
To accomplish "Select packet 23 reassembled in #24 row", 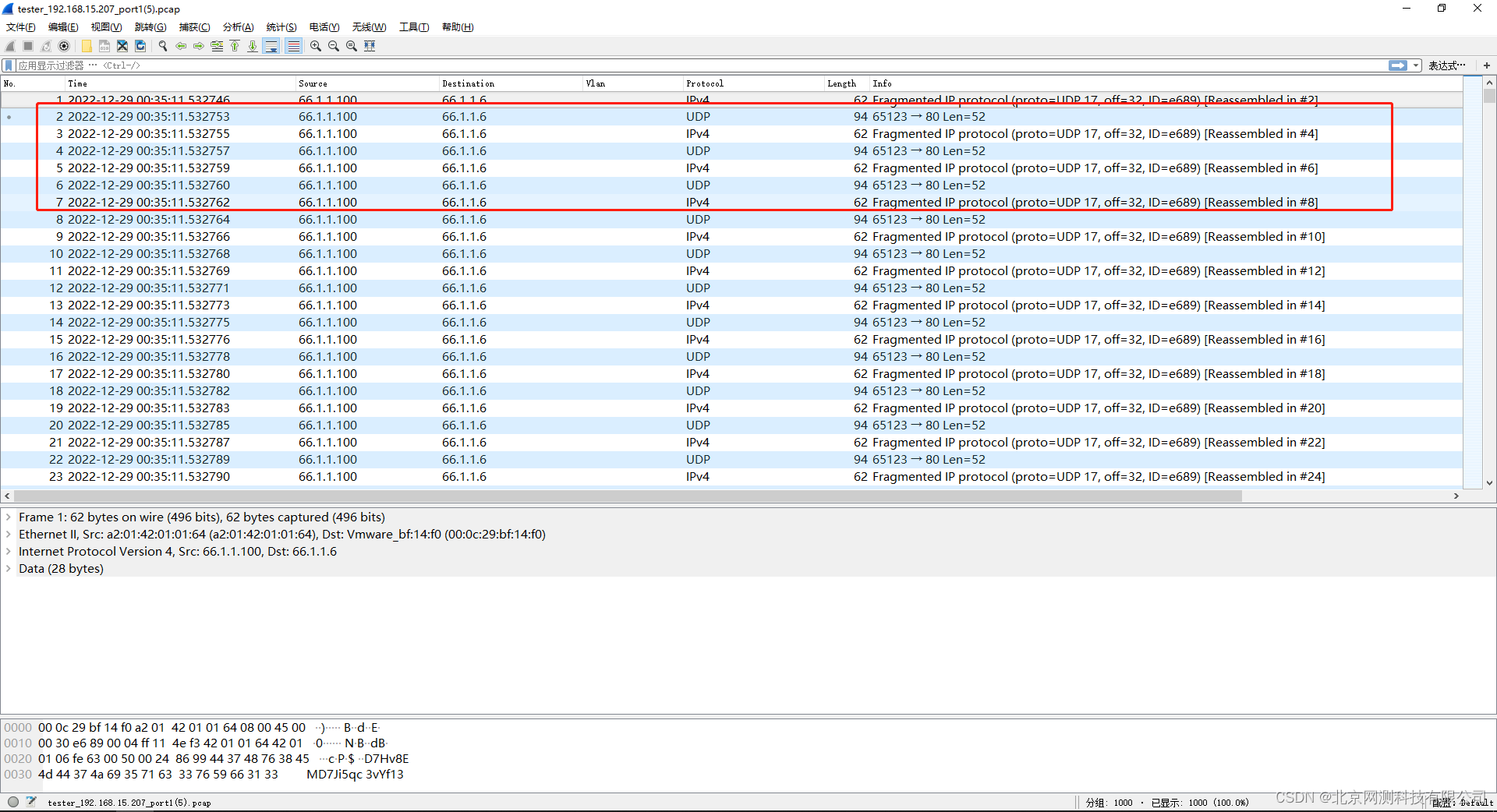I will (x=731, y=476).
